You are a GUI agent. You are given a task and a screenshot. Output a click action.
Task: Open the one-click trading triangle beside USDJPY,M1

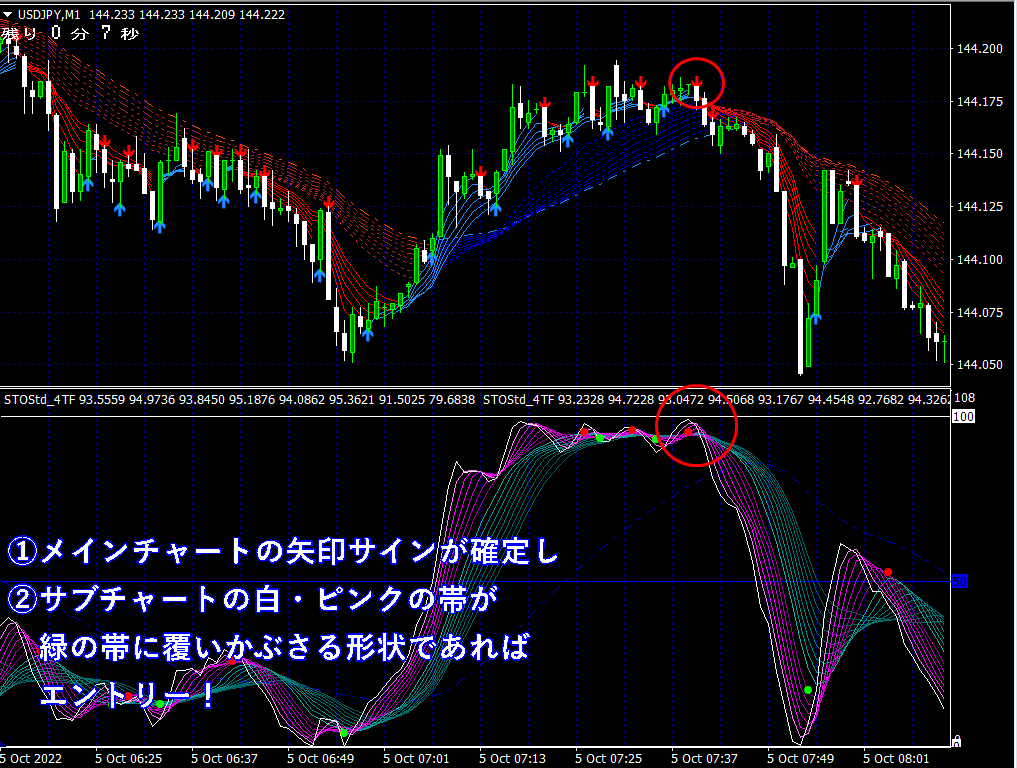(7, 14)
